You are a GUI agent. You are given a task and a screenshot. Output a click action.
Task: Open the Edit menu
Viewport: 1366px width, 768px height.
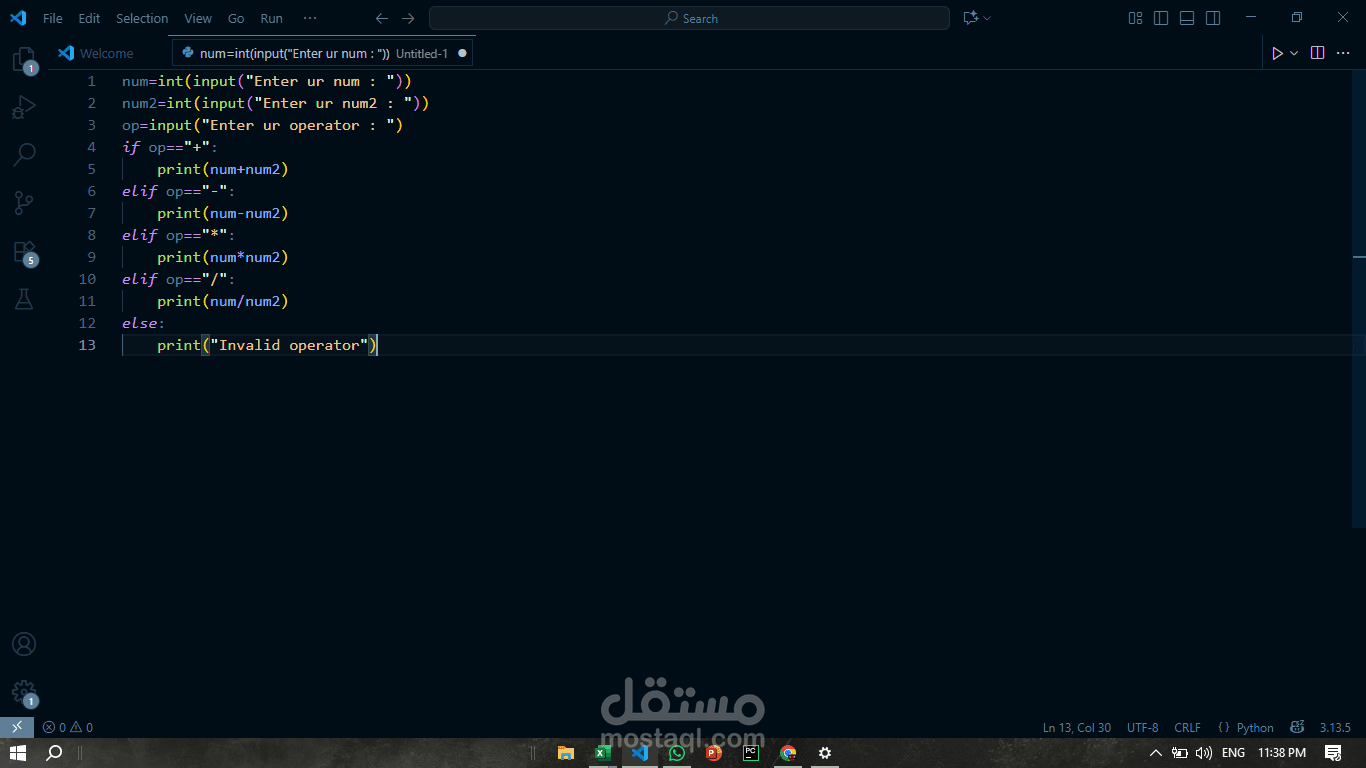89,18
